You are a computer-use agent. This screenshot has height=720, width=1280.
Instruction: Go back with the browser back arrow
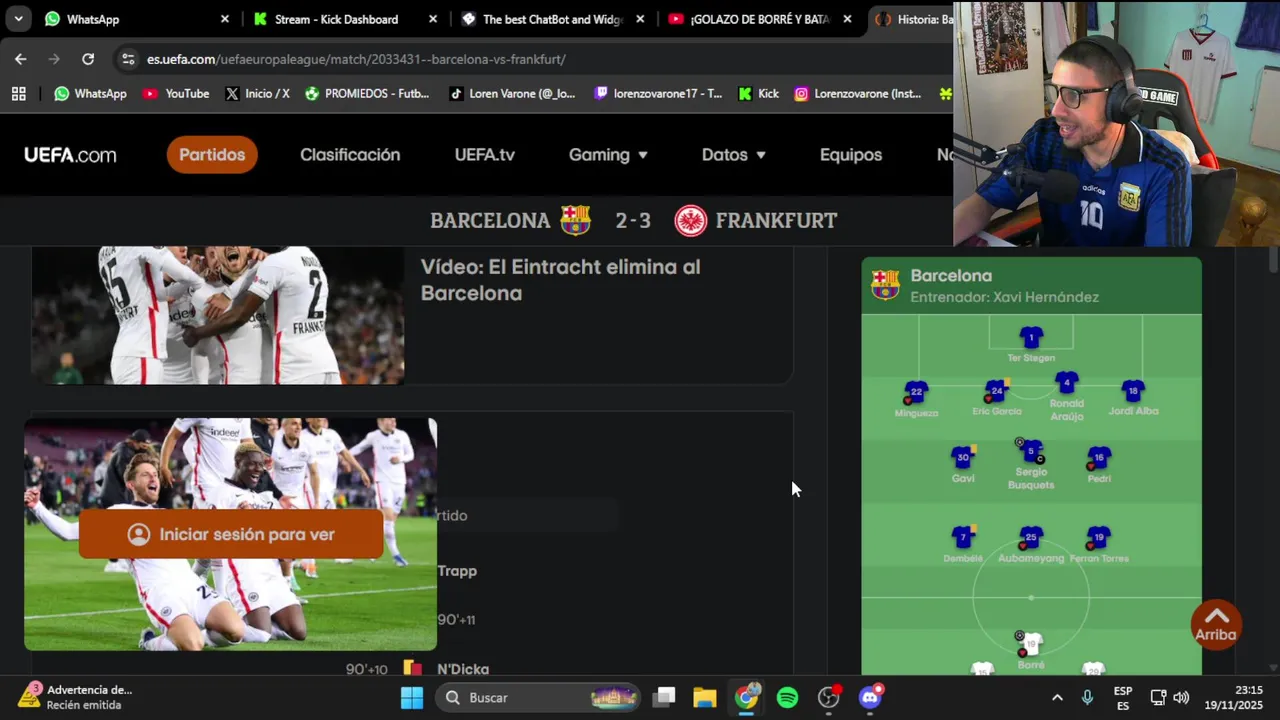coord(21,59)
